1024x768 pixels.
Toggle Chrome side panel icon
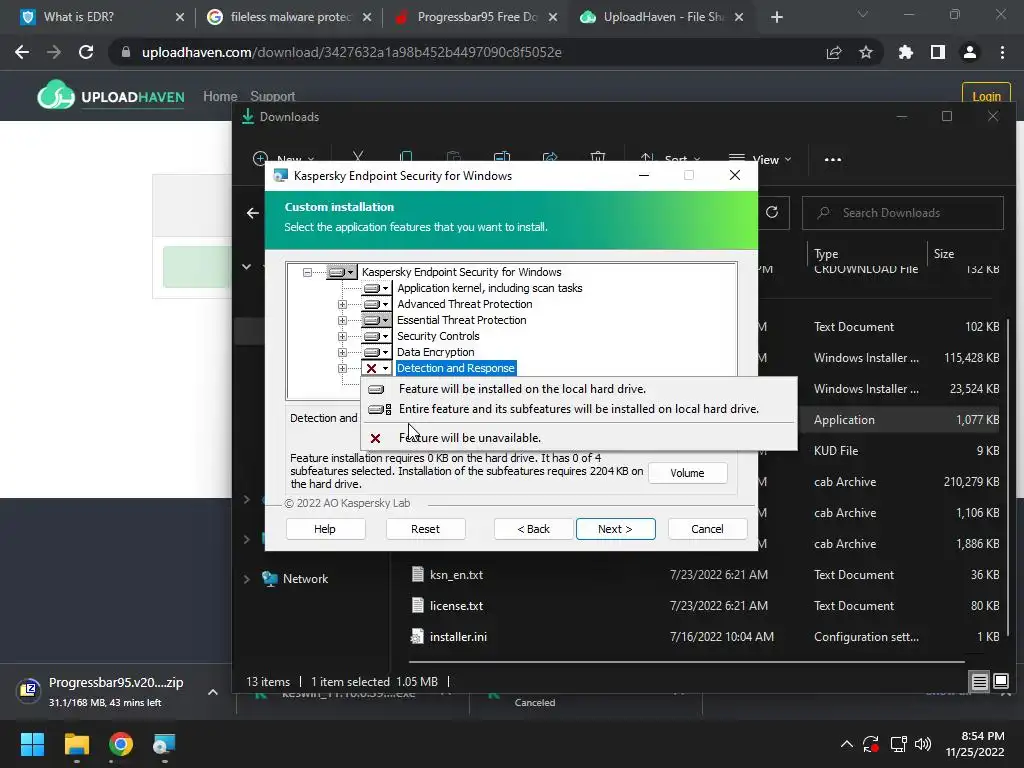(938, 52)
